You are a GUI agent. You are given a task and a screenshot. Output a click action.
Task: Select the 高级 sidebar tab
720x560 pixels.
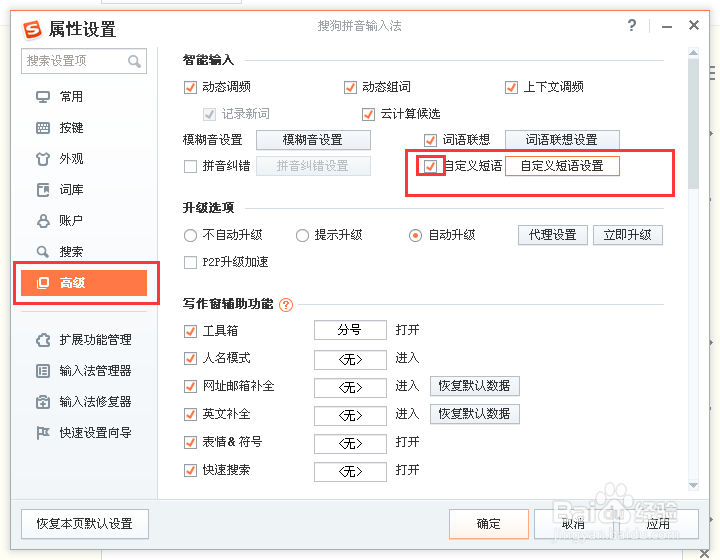coord(84,283)
